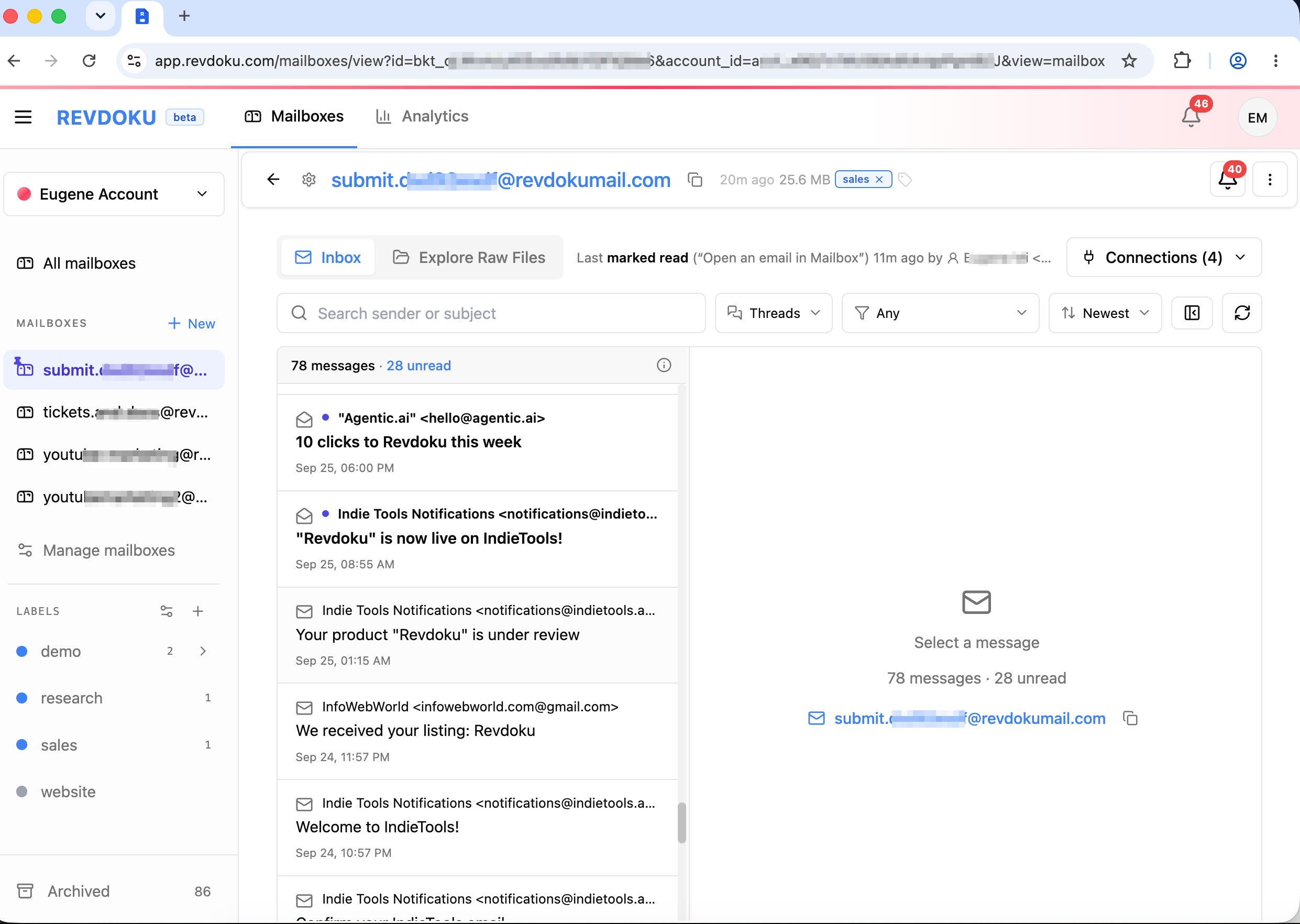Open the mailbox settings gear icon
1300x924 pixels.
tap(309, 180)
